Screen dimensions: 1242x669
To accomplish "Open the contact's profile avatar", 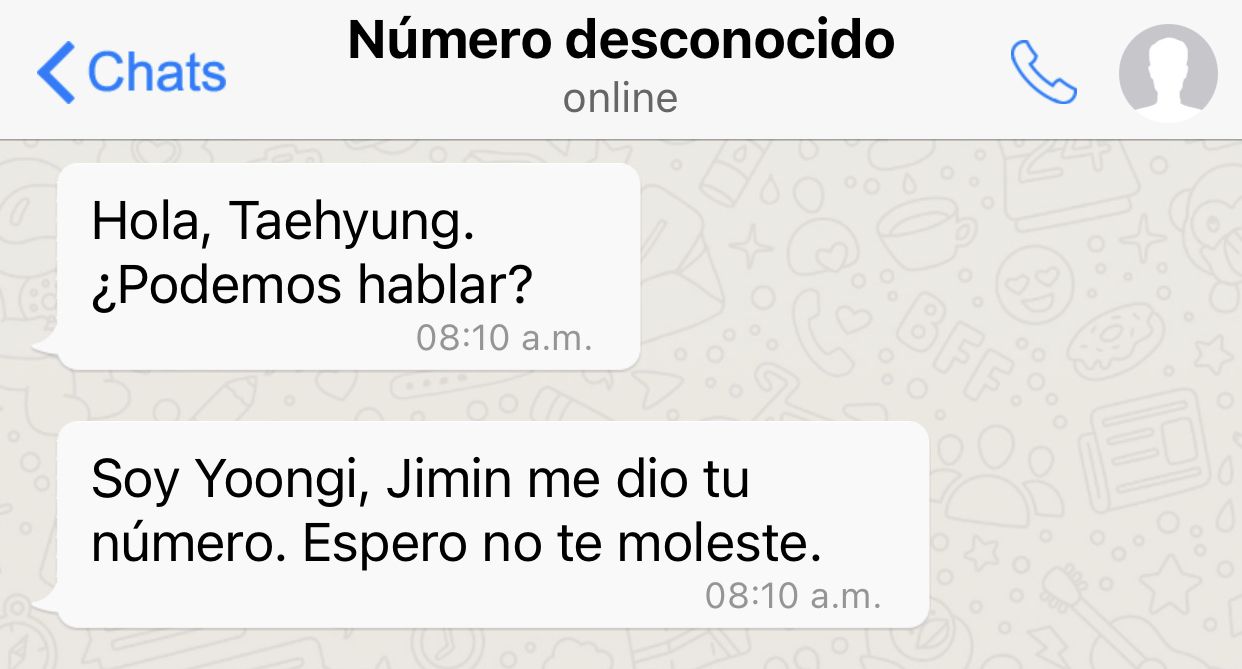I will tap(1167, 73).
